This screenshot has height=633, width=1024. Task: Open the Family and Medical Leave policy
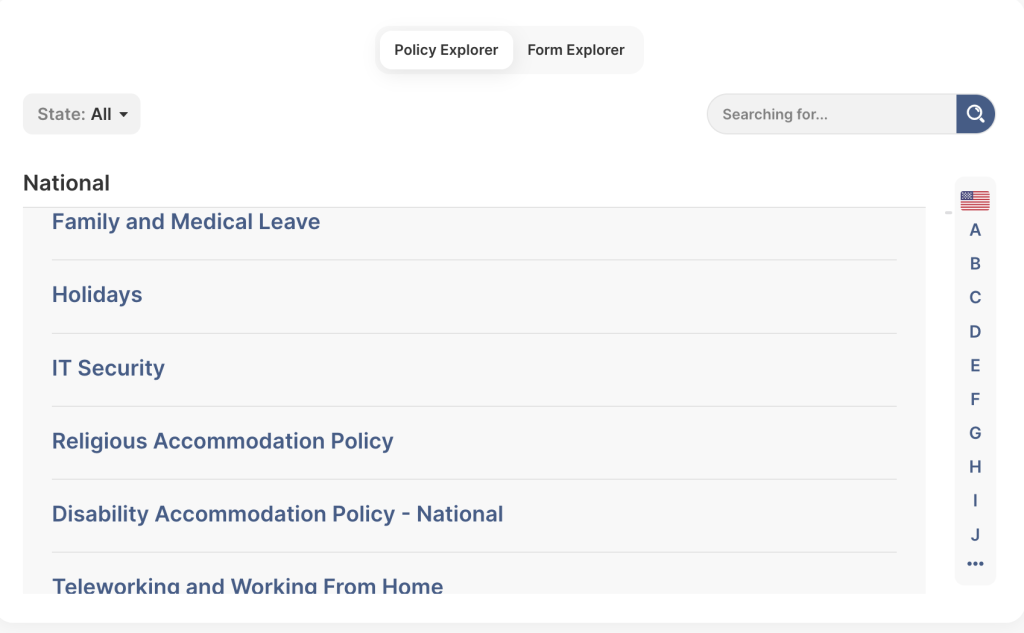[186, 222]
